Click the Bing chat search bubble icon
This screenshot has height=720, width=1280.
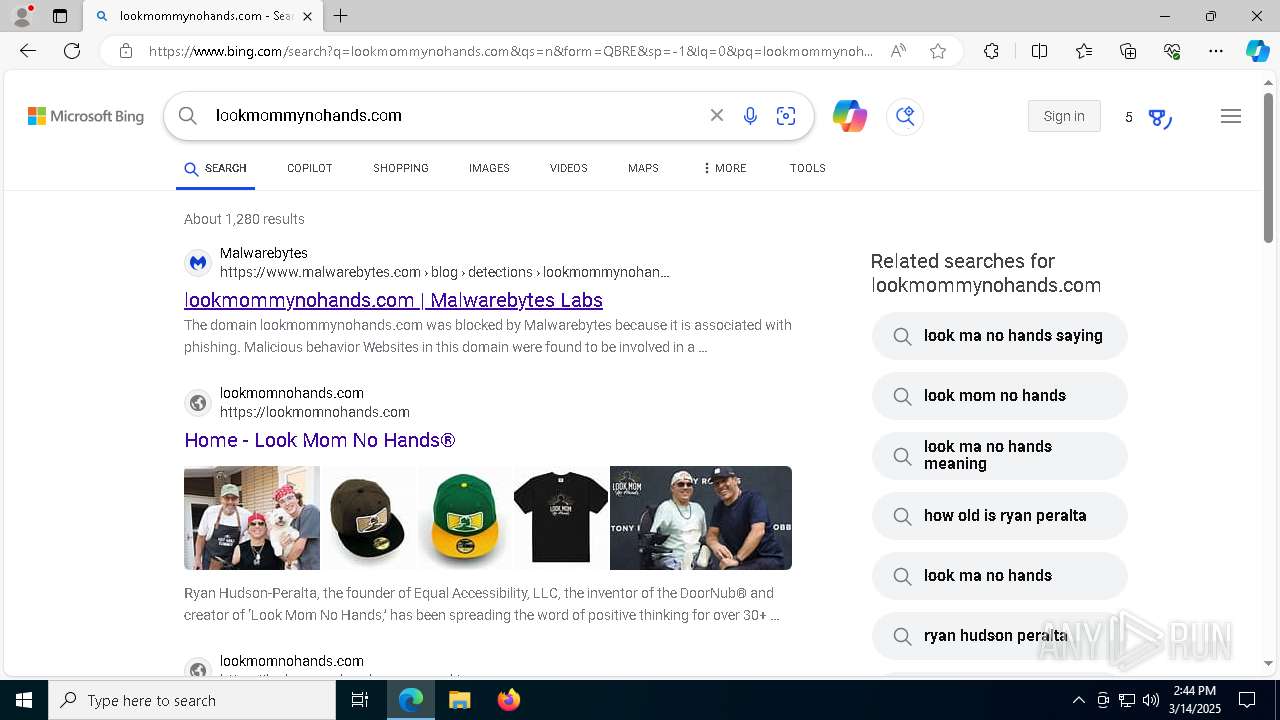(x=905, y=116)
